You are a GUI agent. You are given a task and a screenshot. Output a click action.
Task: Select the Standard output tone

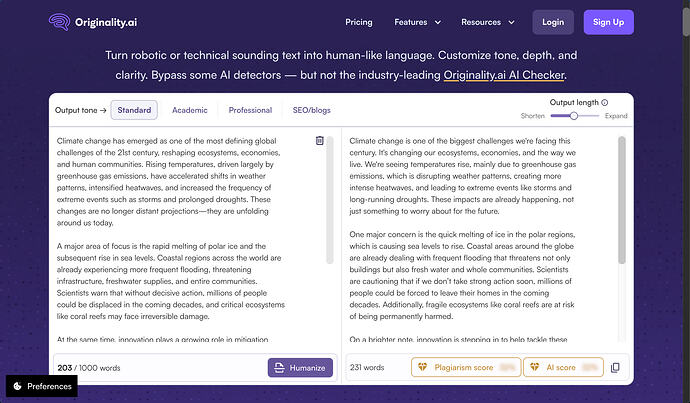coord(134,110)
